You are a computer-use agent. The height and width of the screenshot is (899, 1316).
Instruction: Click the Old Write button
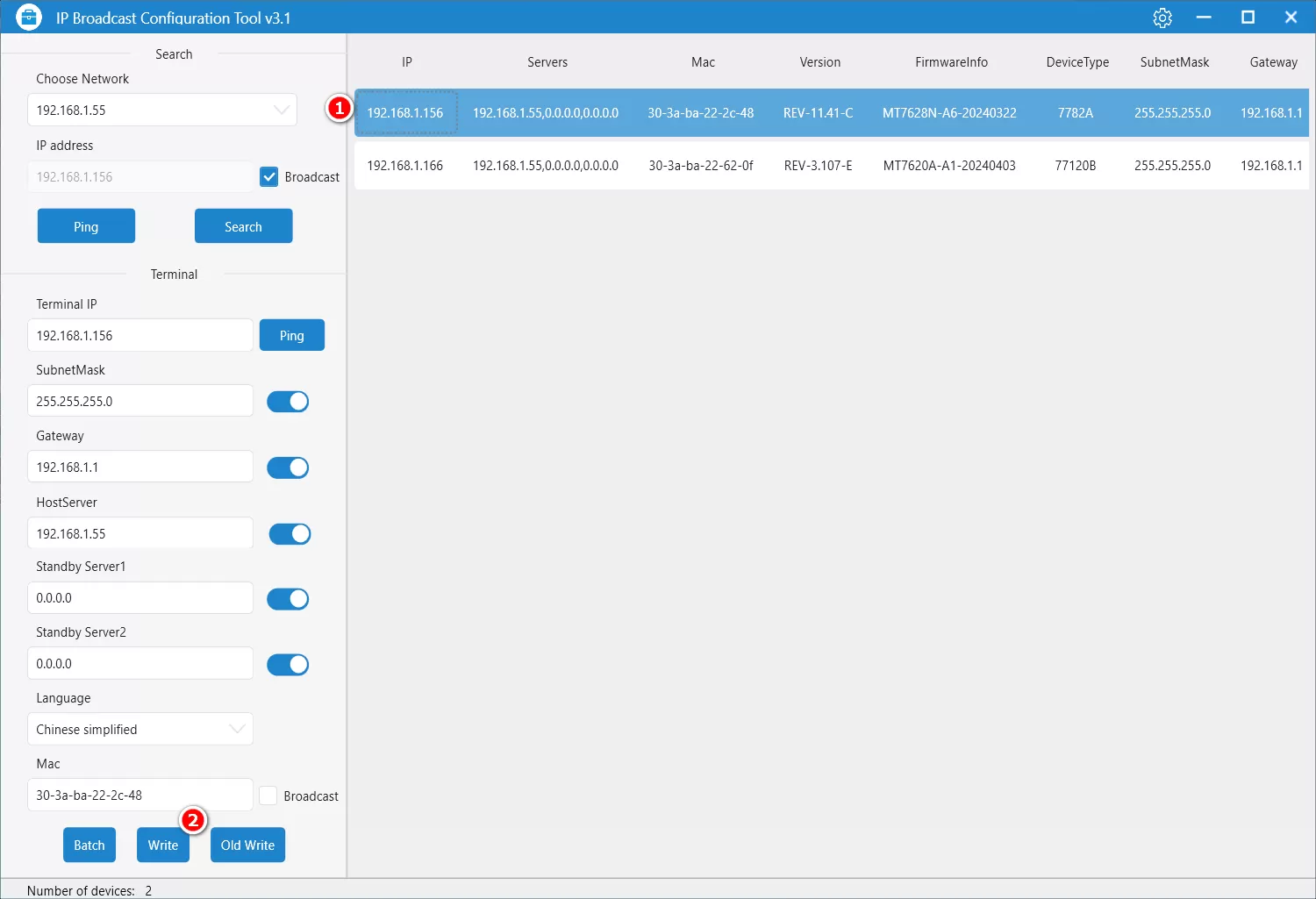pyautogui.click(x=247, y=845)
